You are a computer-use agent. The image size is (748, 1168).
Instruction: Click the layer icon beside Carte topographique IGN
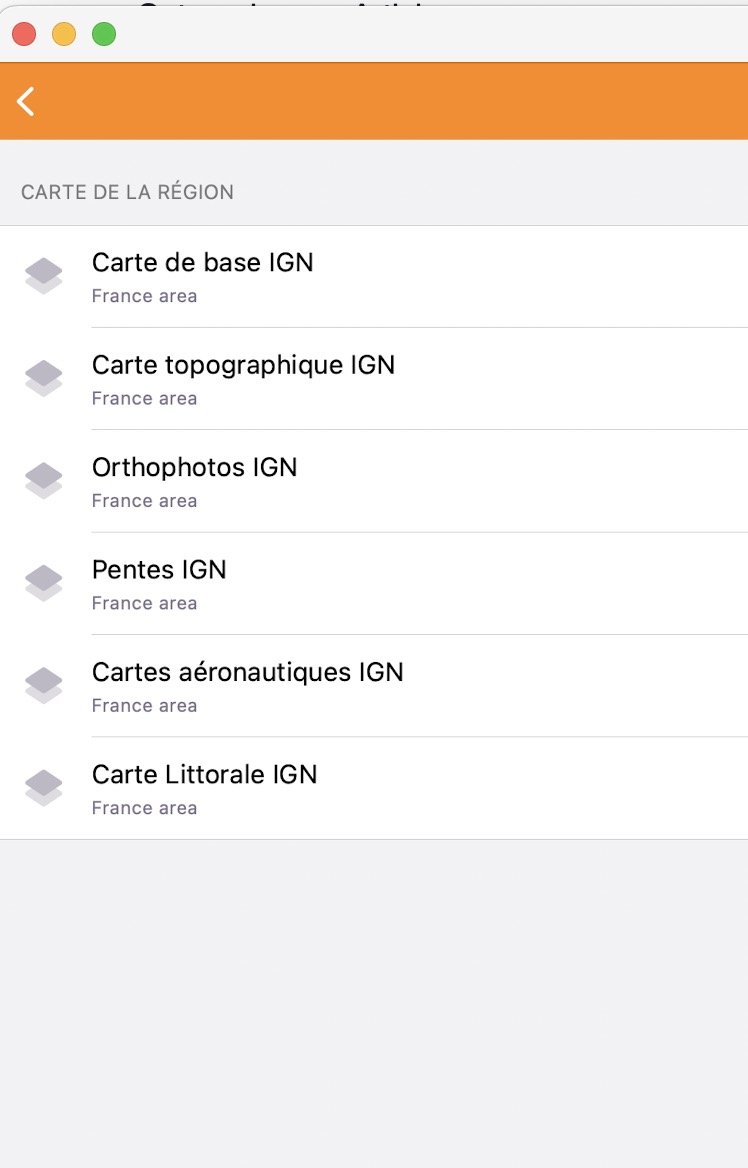pyautogui.click(x=44, y=379)
